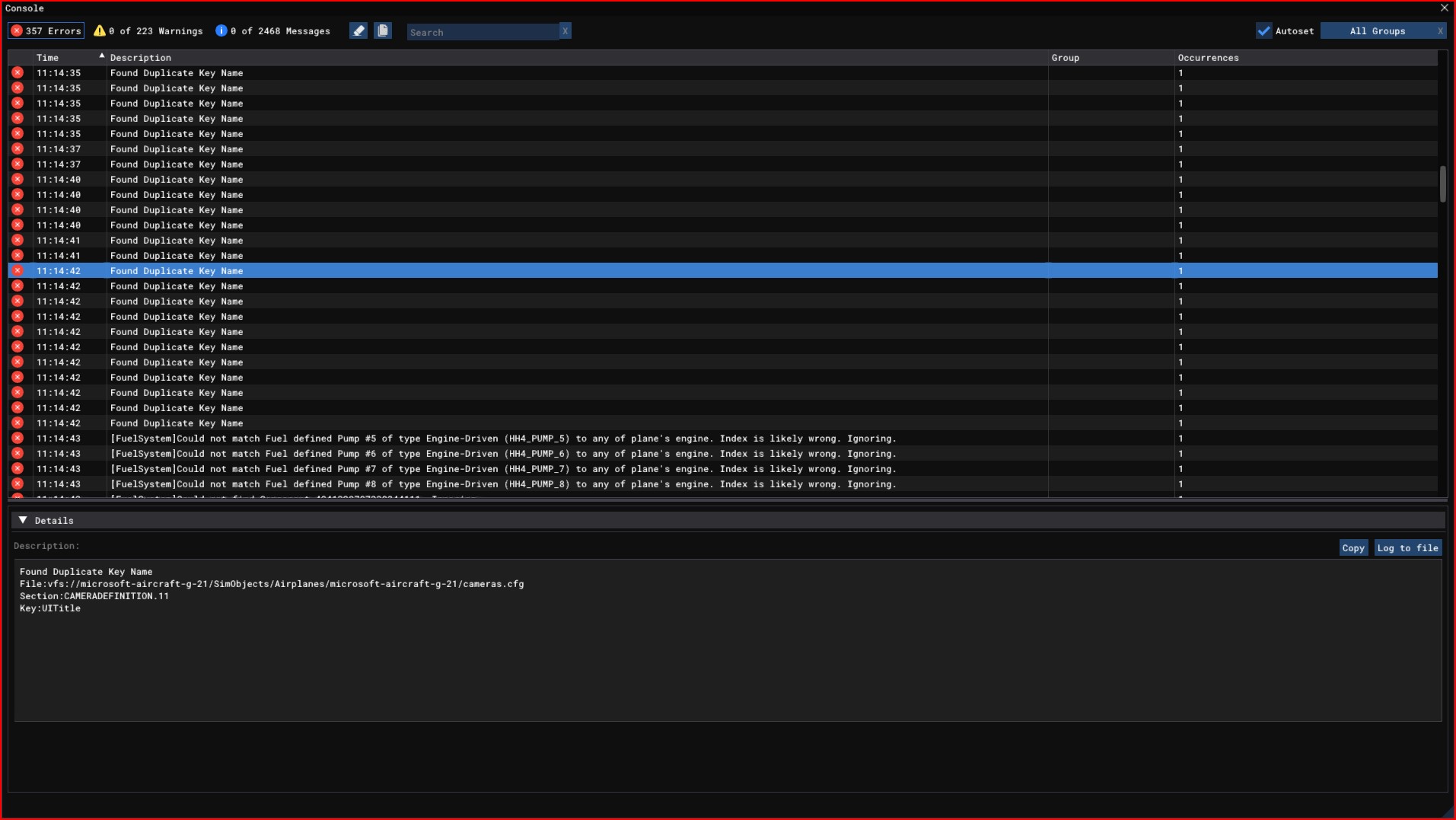
Task: Focus the Search input field
Action: [483, 32]
